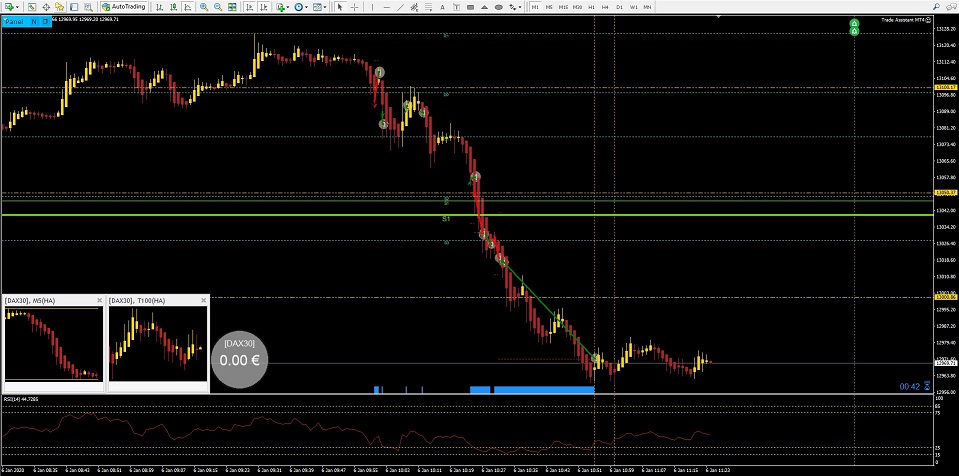Select the equidistant channel tool
Screen dimensions: 959x476
[415, 7]
